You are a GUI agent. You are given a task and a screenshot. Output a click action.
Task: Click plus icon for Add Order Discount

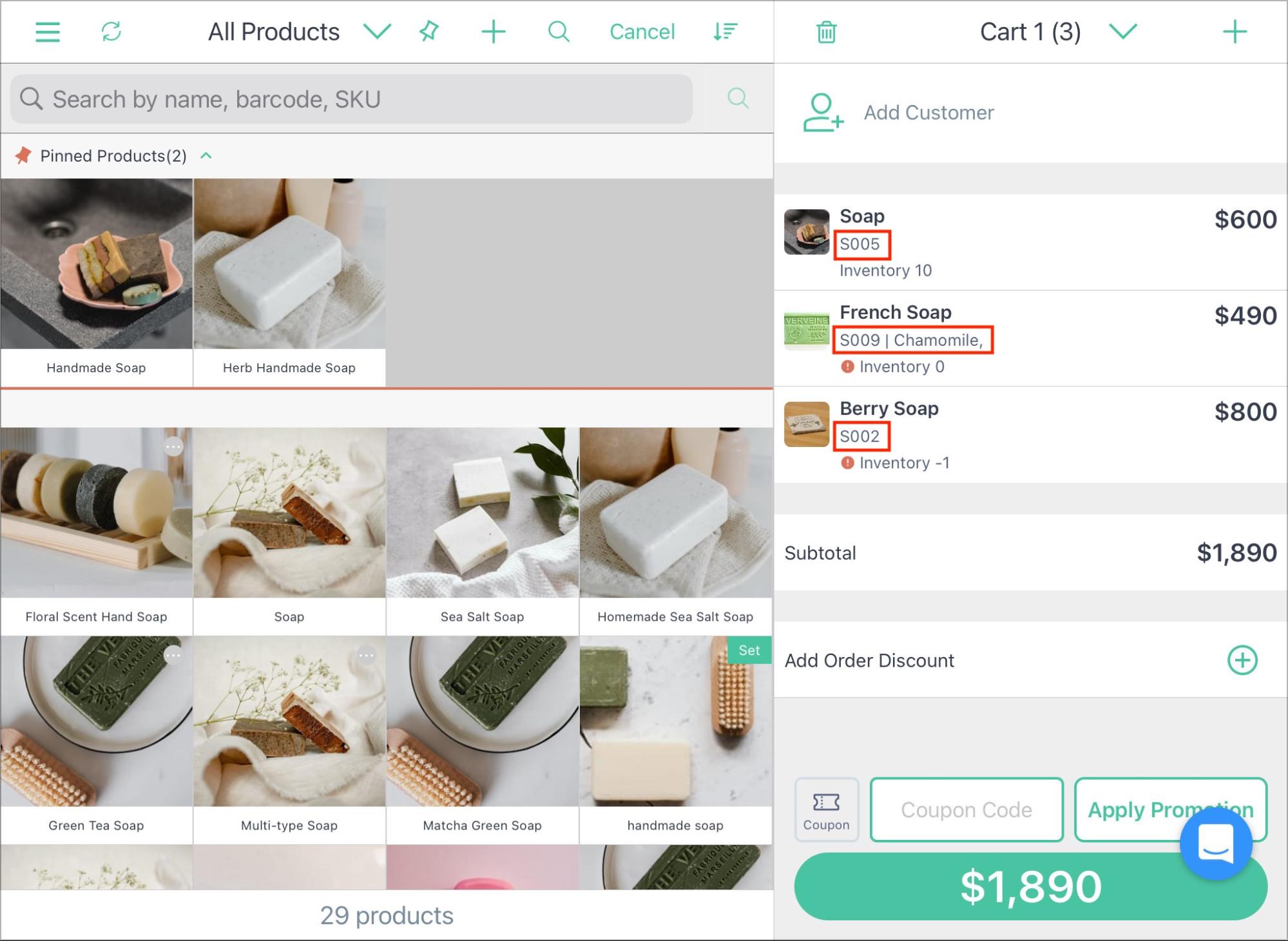click(x=1242, y=660)
